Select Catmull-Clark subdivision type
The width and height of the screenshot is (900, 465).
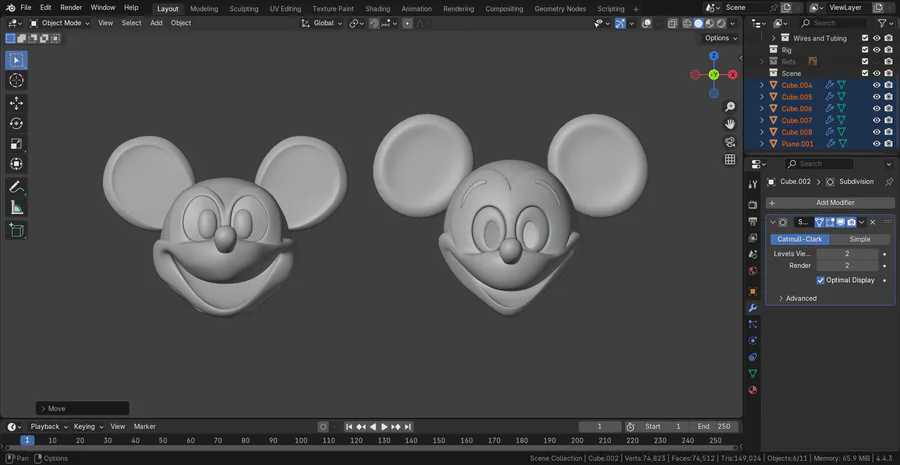[800, 239]
